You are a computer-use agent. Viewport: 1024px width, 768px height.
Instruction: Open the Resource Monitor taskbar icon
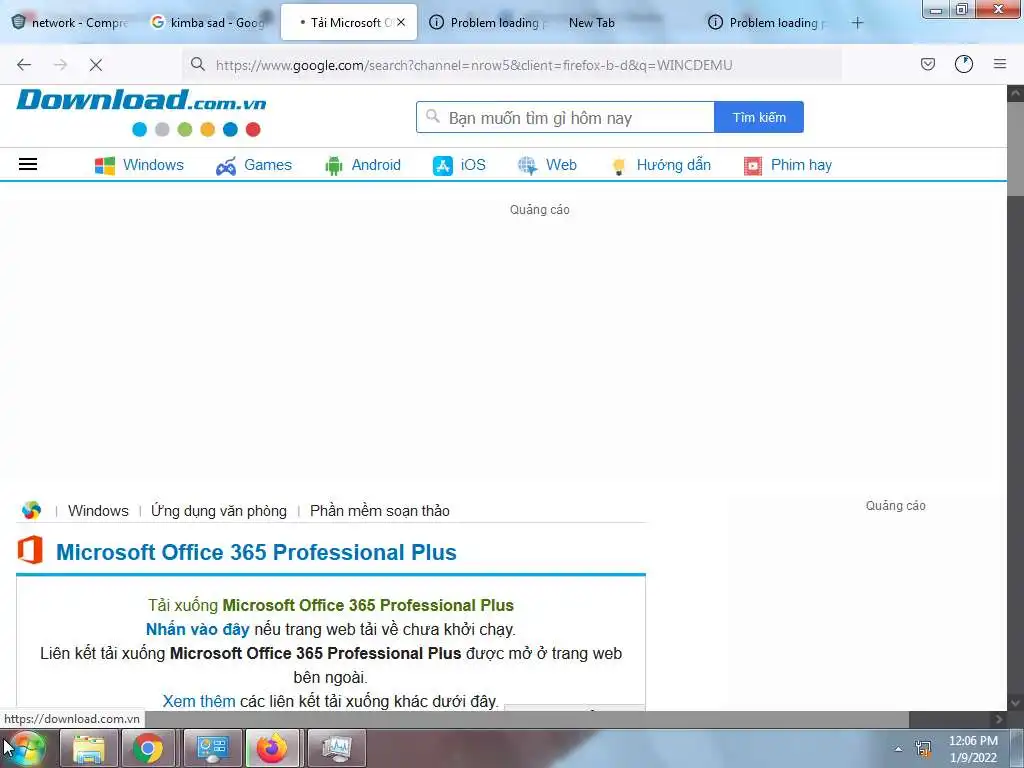(x=336, y=748)
